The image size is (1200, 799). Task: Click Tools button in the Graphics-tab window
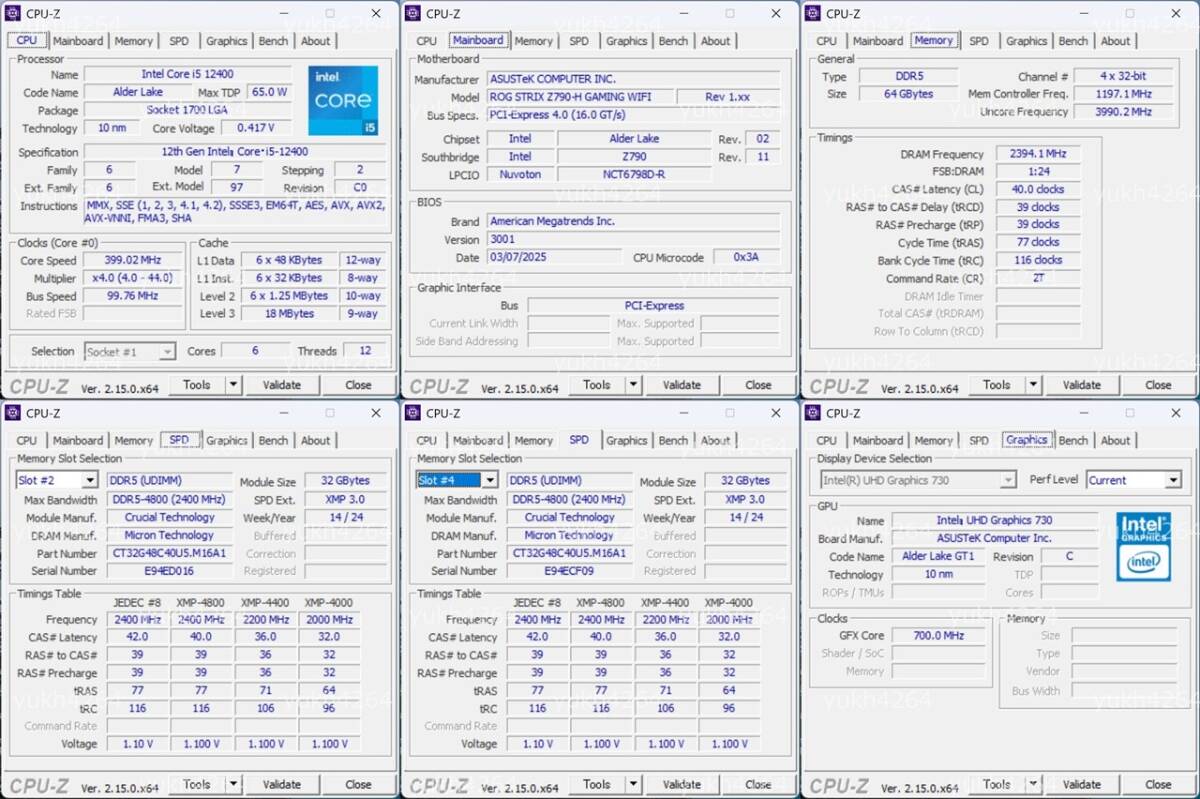pyautogui.click(x=997, y=785)
